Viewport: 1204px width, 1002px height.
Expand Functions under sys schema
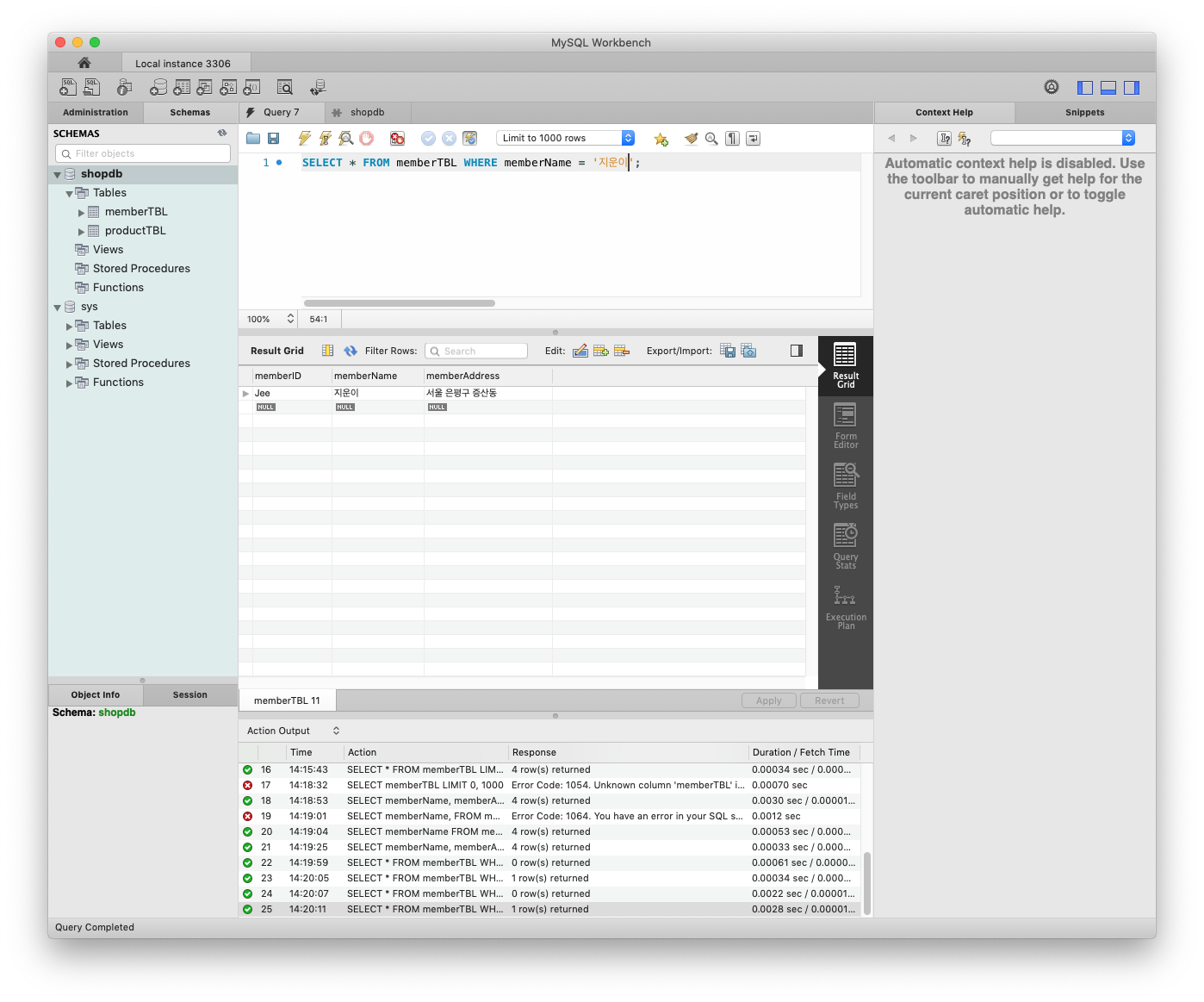click(70, 383)
